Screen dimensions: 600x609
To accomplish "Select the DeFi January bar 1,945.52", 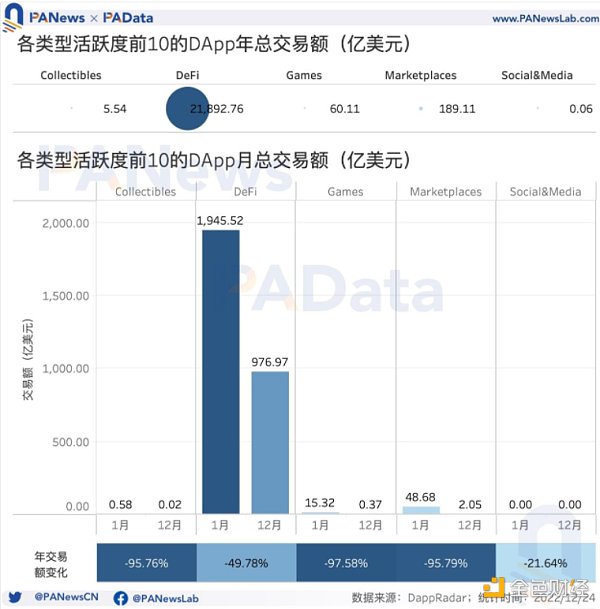I will click(x=221, y=372).
